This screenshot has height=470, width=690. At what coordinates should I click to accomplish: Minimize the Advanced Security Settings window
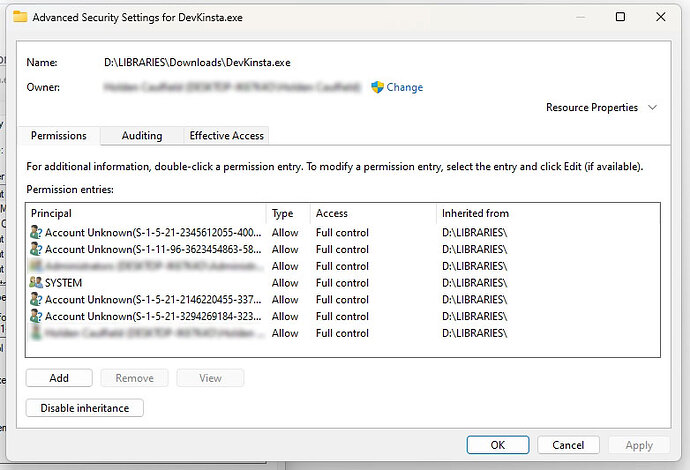coord(580,17)
